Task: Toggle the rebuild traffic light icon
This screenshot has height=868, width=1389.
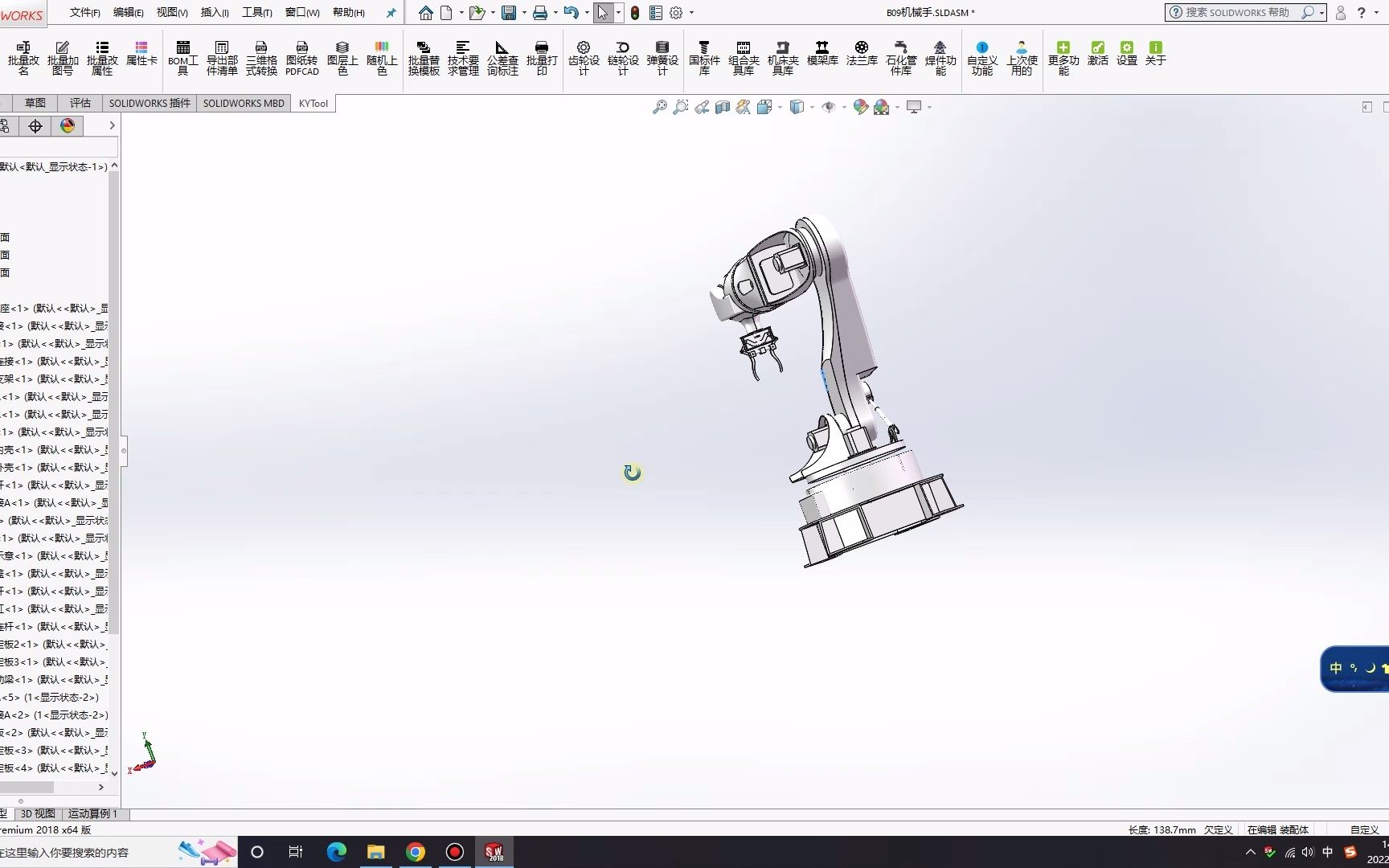Action: [635, 13]
